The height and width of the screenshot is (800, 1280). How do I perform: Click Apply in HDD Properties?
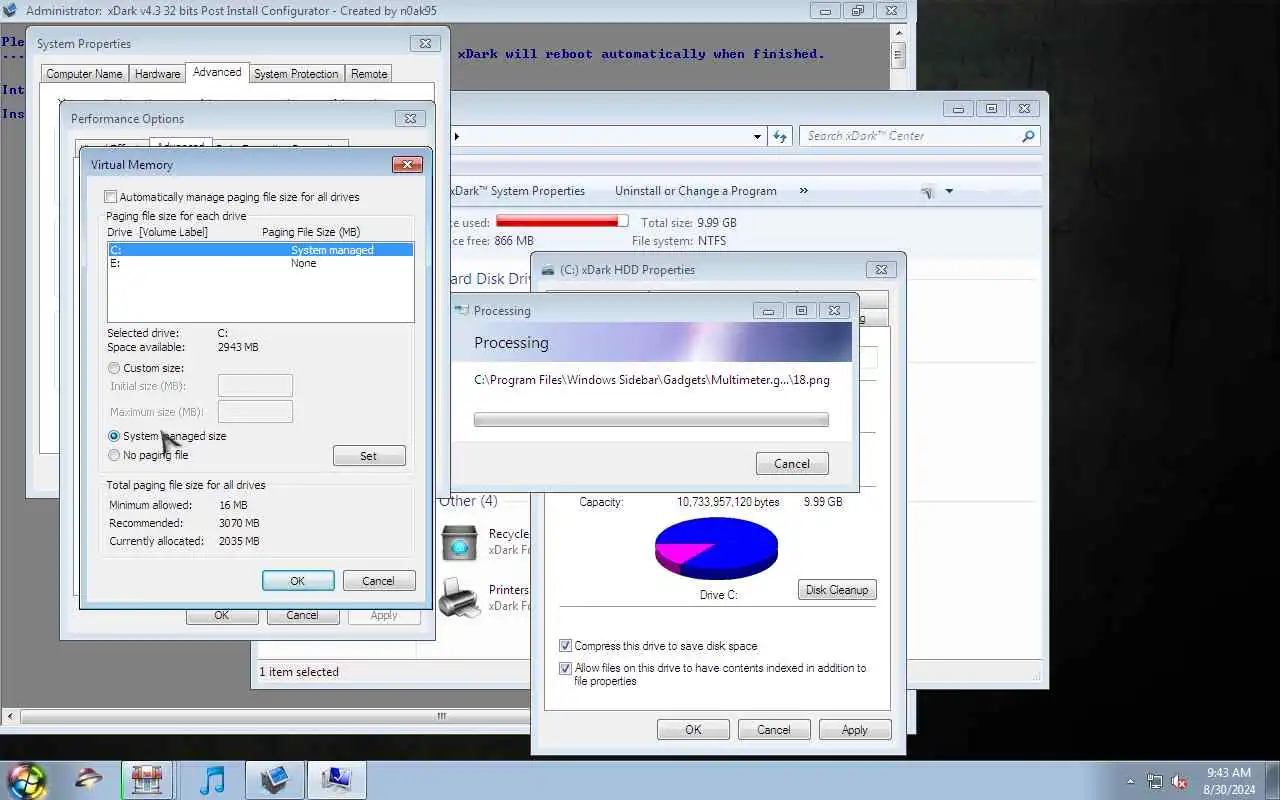tap(855, 730)
